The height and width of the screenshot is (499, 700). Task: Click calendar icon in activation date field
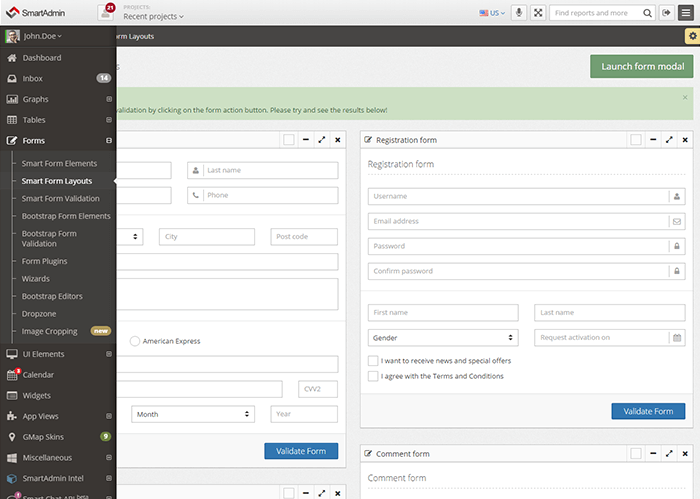tap(677, 338)
